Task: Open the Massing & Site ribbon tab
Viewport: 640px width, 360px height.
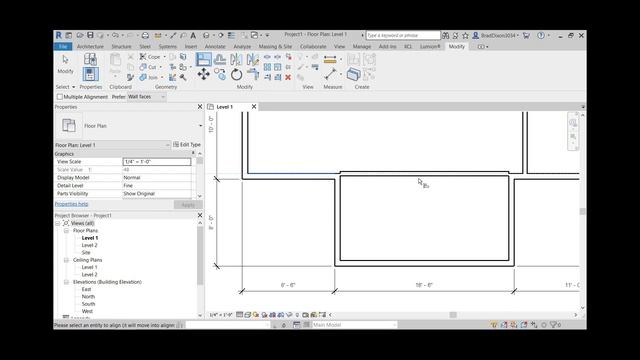Action: pos(275,47)
